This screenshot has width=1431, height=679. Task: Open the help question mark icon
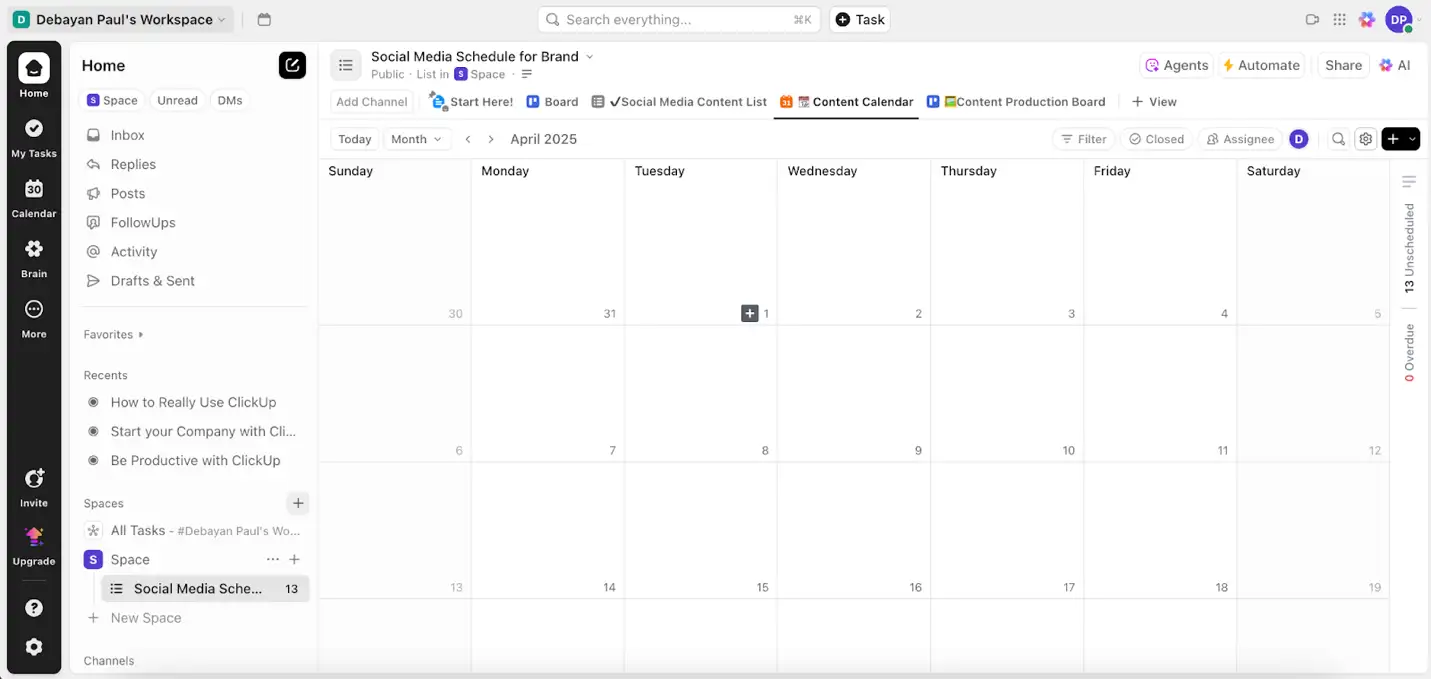(34, 608)
